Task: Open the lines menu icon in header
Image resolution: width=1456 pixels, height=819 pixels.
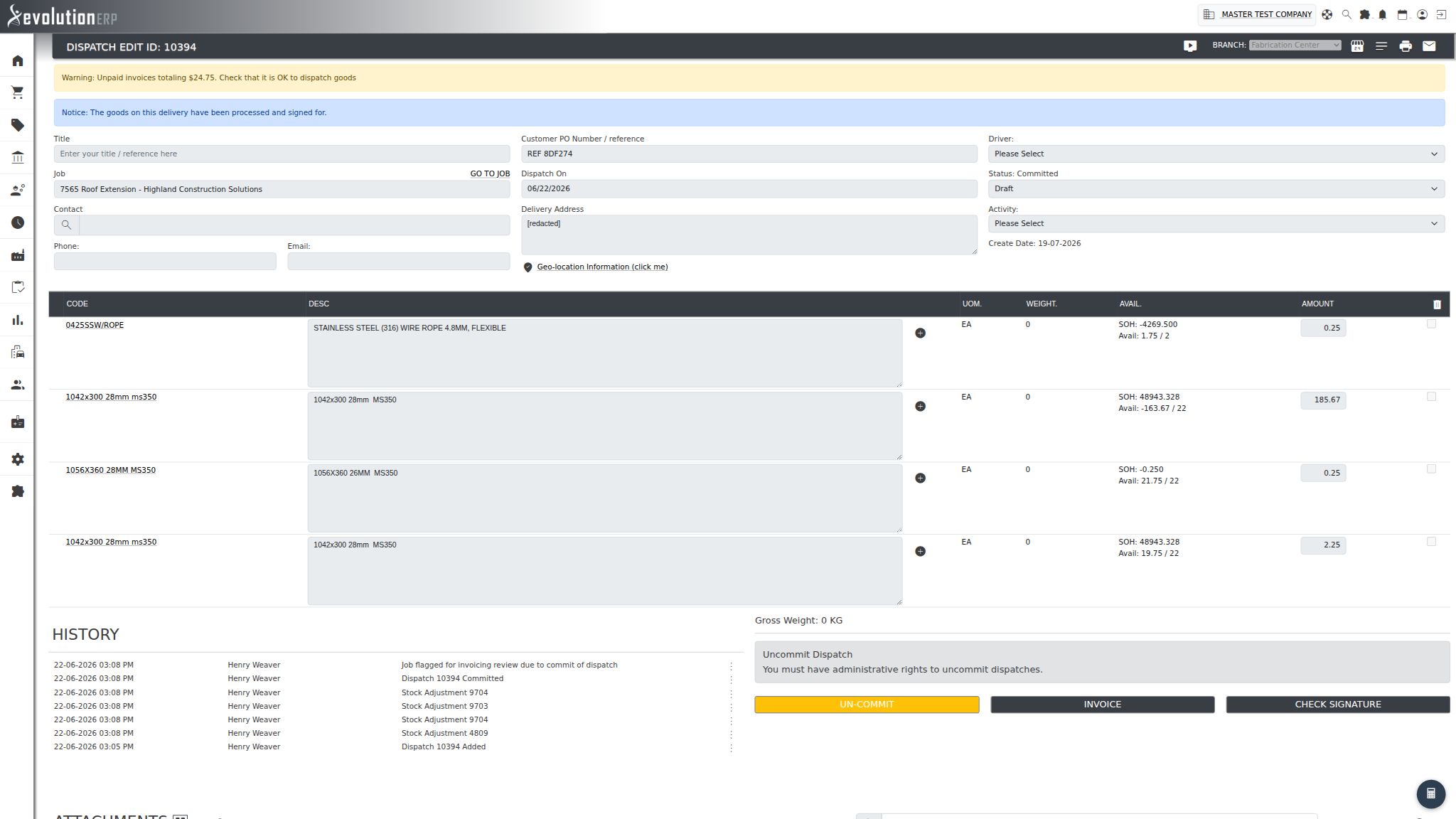Action: click(1381, 46)
